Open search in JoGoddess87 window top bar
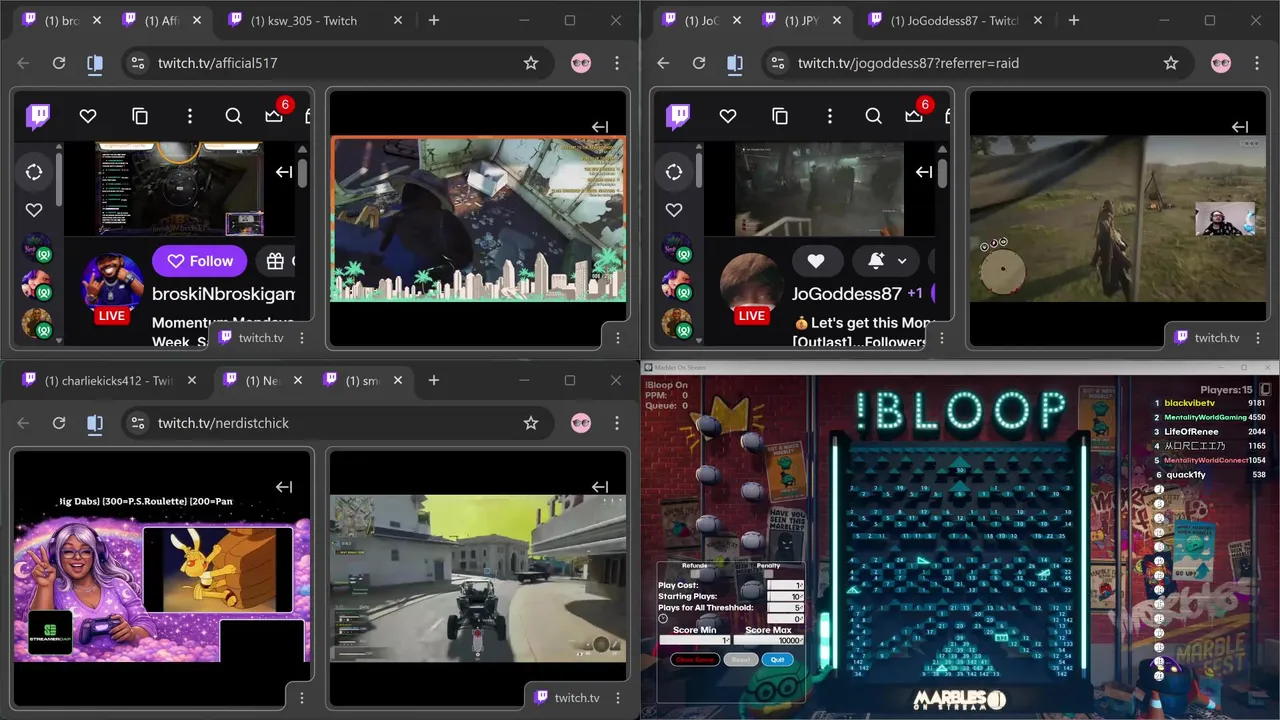Image resolution: width=1280 pixels, height=720 pixels. coord(874,117)
